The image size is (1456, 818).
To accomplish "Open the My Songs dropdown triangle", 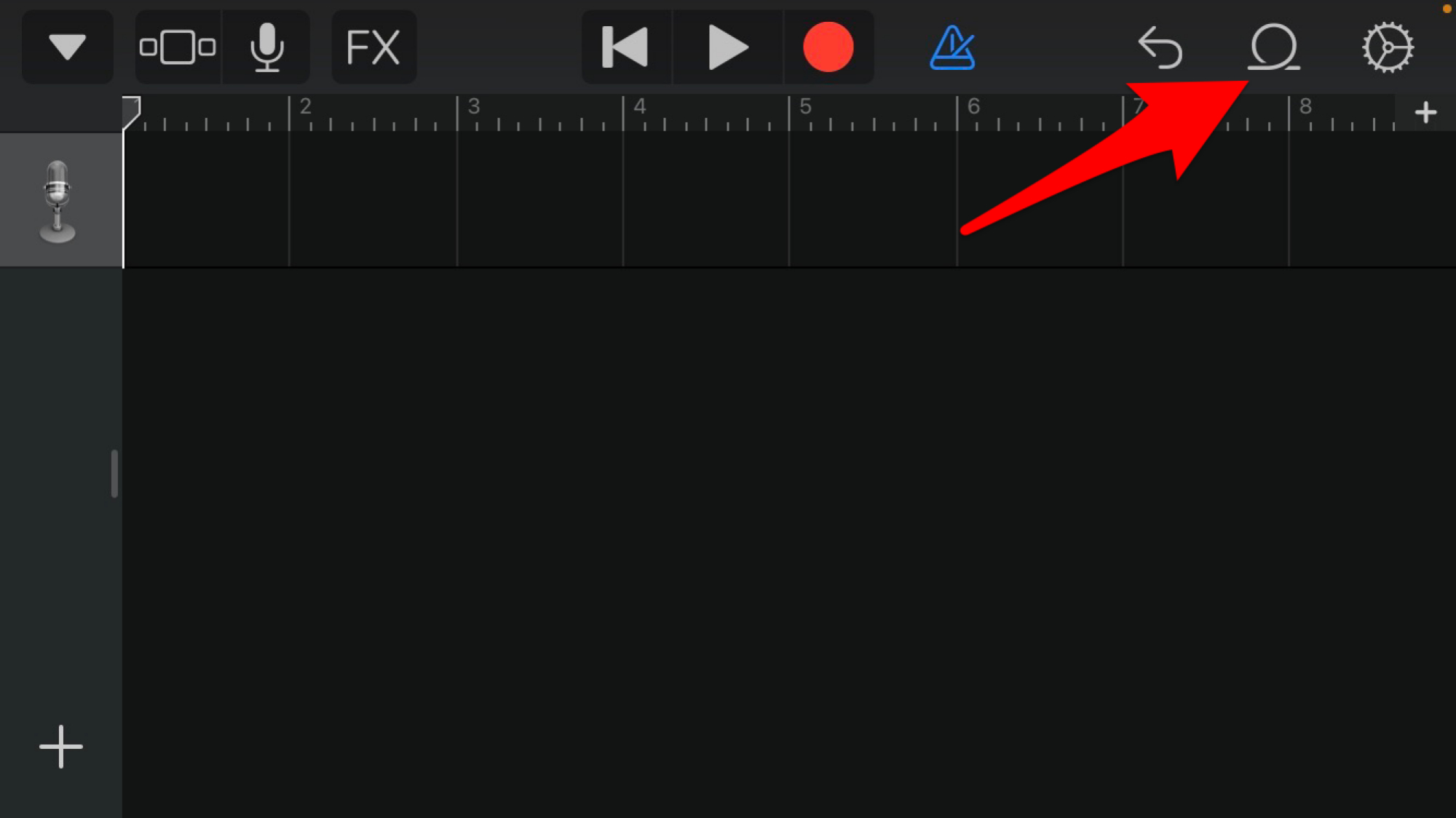I will click(68, 47).
